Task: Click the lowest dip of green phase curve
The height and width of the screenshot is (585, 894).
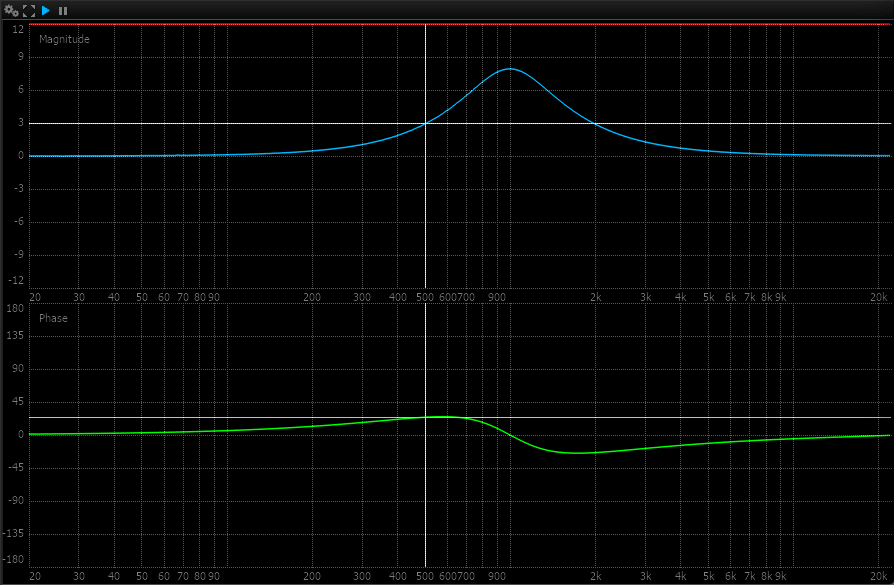Action: [x=578, y=453]
